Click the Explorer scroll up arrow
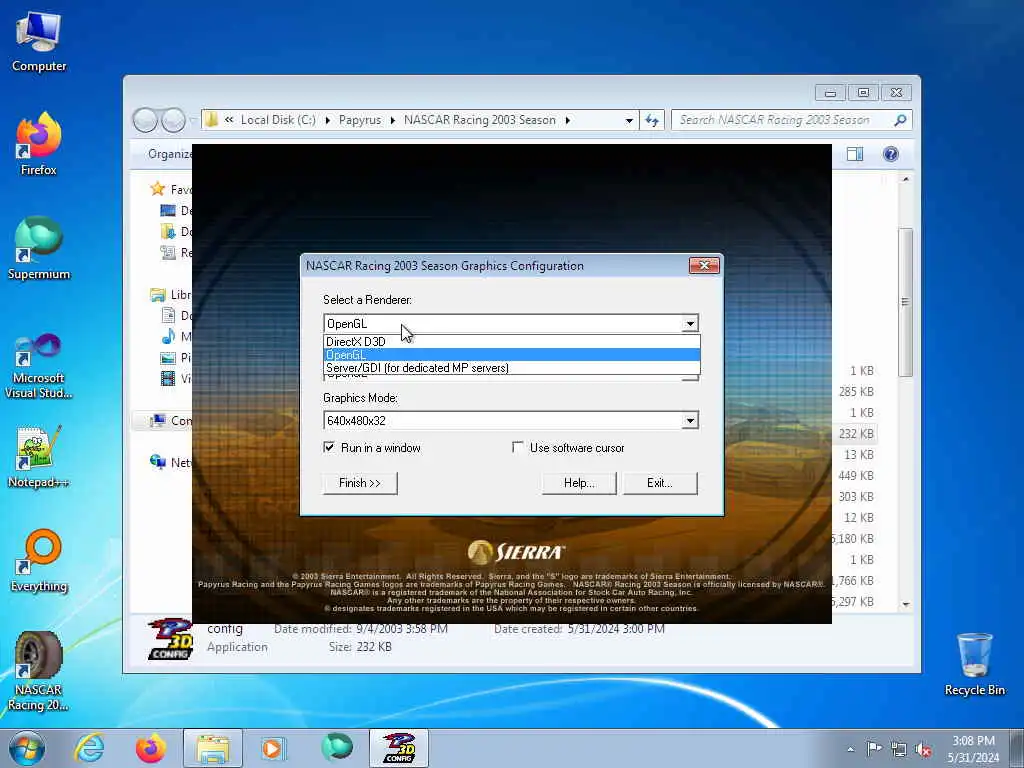Screen dimensions: 1024x768 pos(905,179)
